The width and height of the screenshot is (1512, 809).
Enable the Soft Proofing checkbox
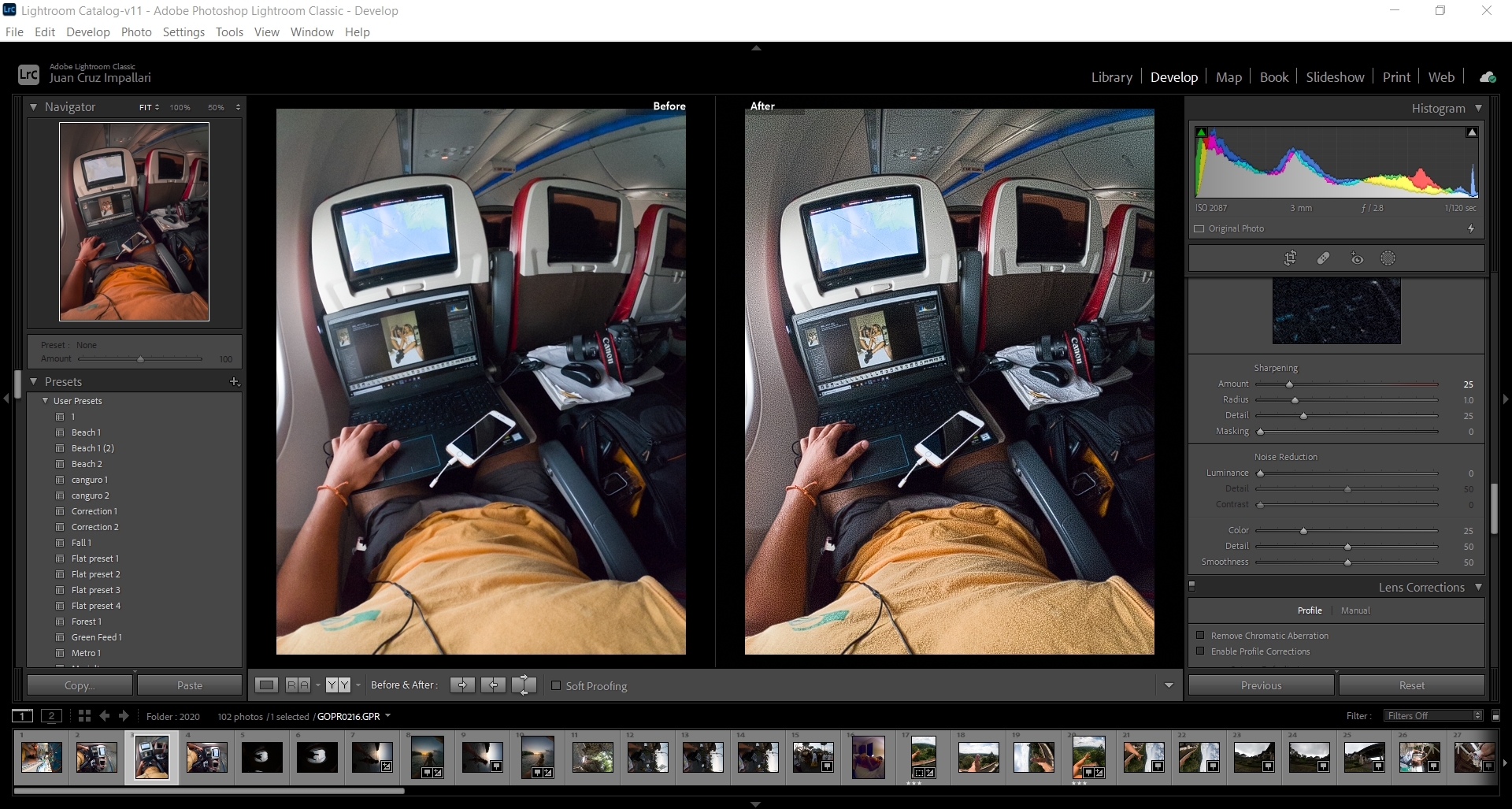556,685
